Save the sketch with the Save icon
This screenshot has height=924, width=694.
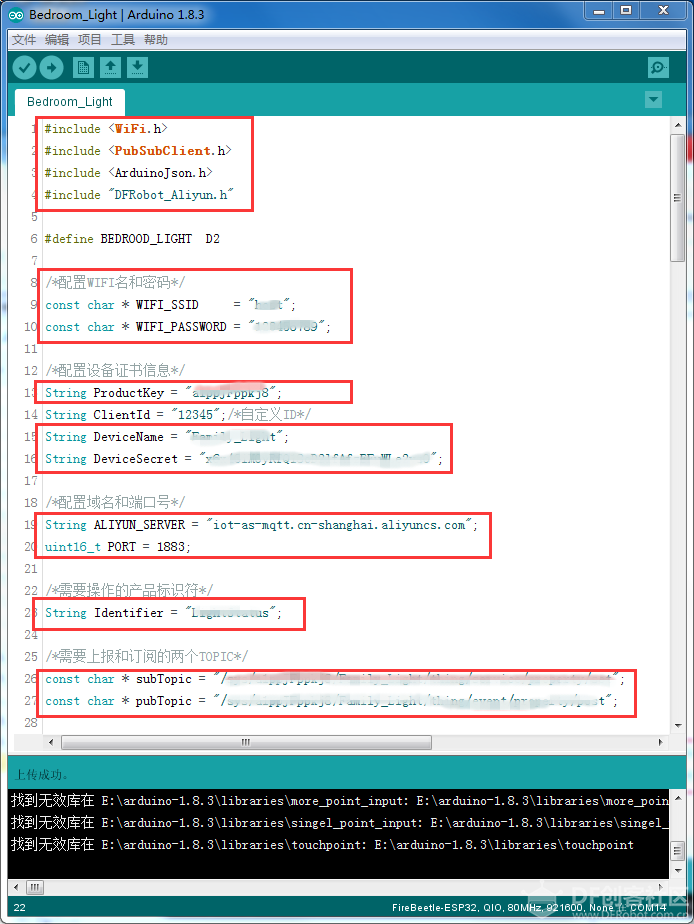click(x=137, y=68)
